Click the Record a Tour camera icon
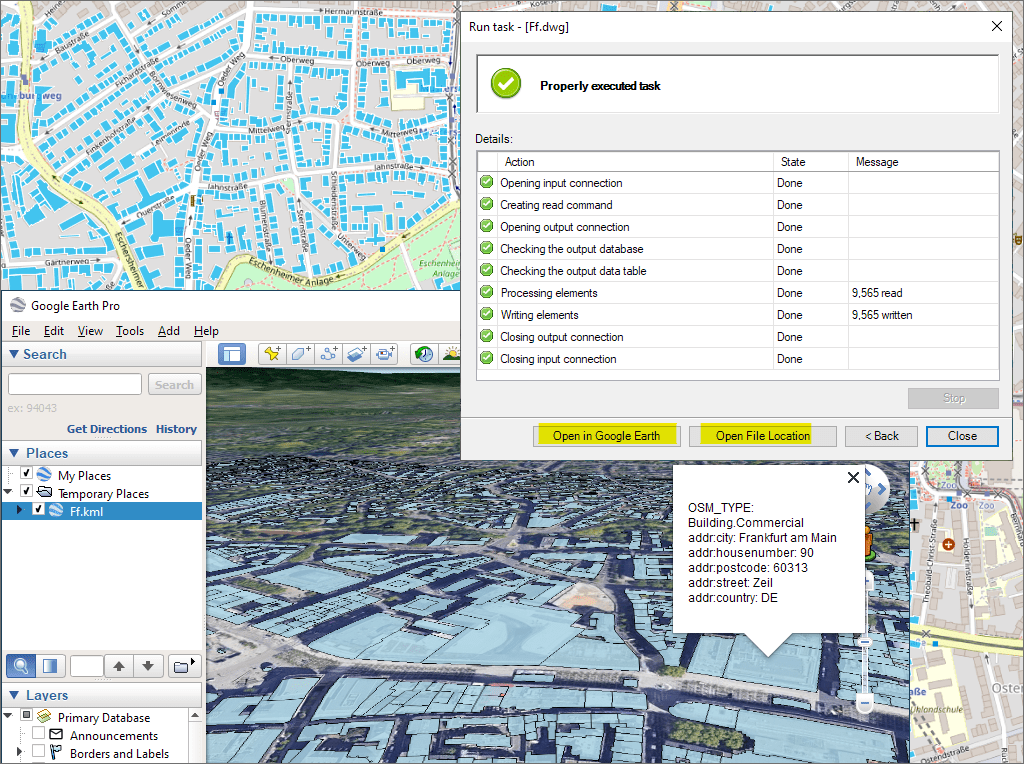1024x764 pixels. (x=385, y=353)
